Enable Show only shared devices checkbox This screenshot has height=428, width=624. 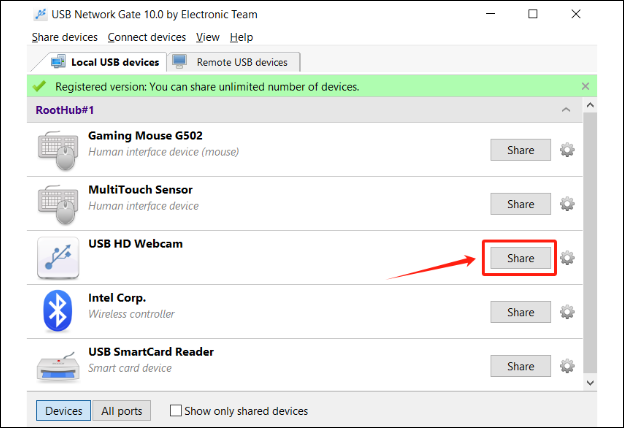(176, 410)
